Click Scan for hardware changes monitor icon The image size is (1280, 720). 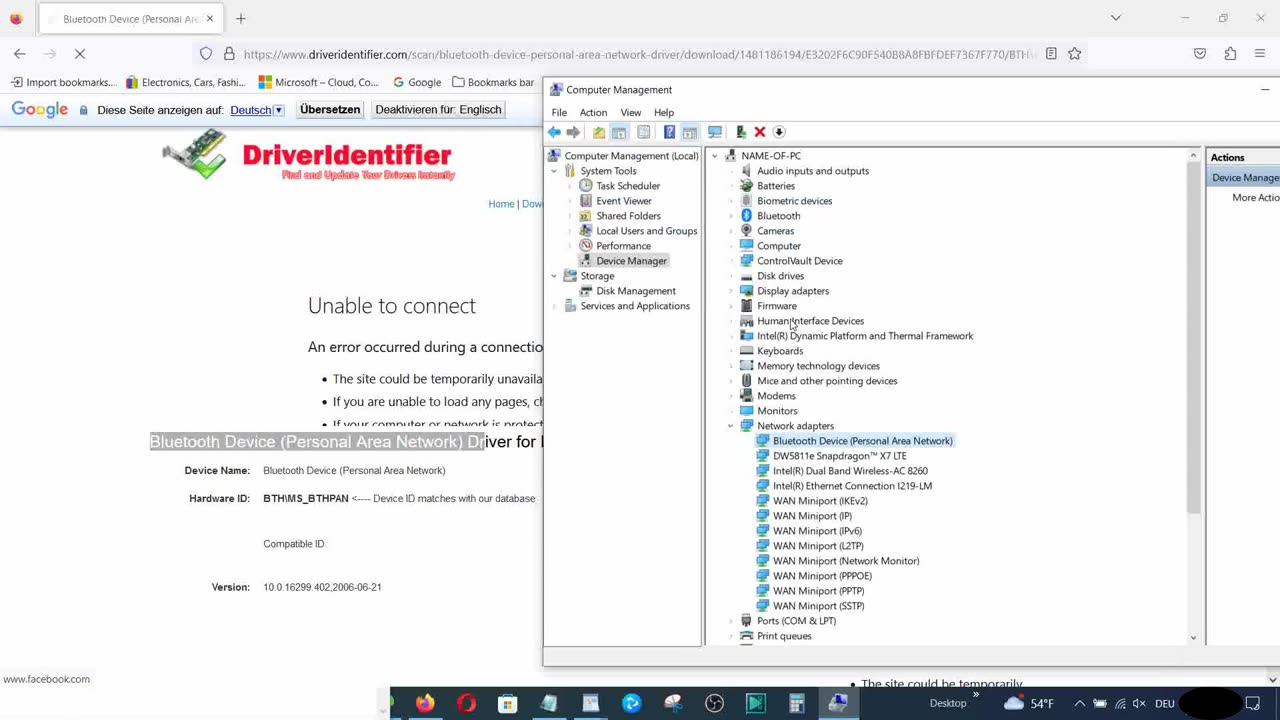click(715, 132)
